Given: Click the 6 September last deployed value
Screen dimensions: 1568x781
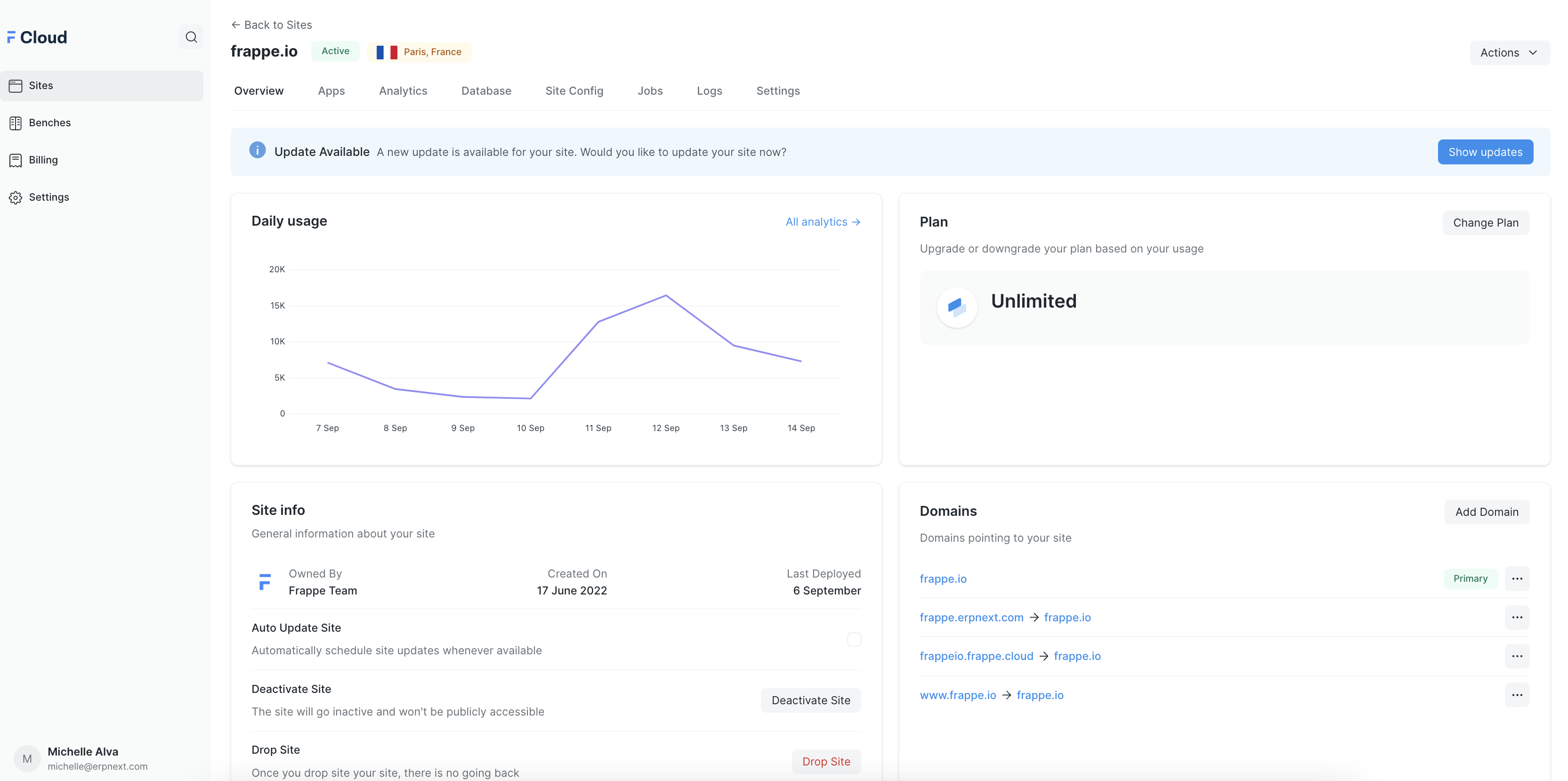Looking at the screenshot, I should [826, 591].
